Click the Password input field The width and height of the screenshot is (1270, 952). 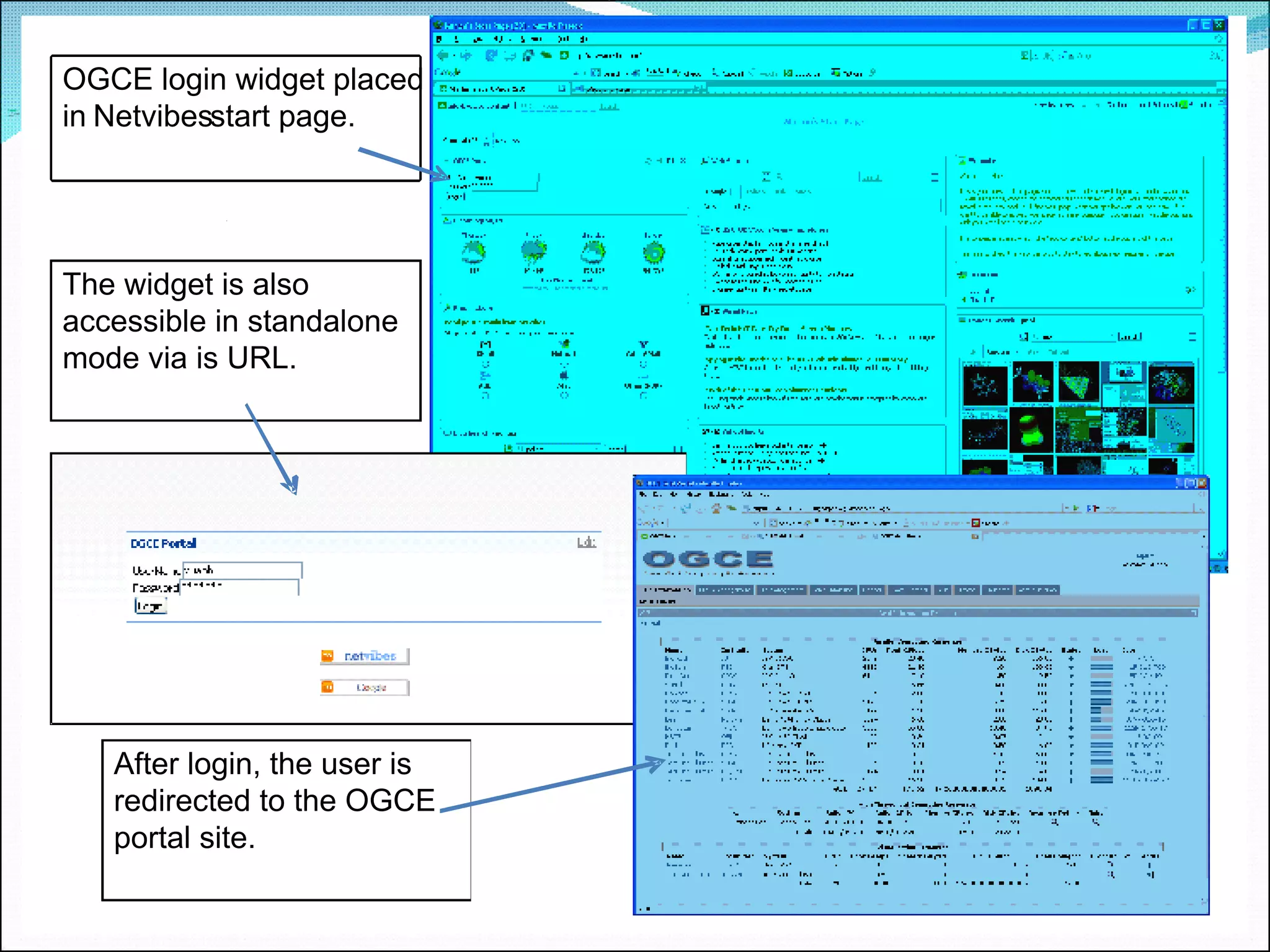coord(239,586)
